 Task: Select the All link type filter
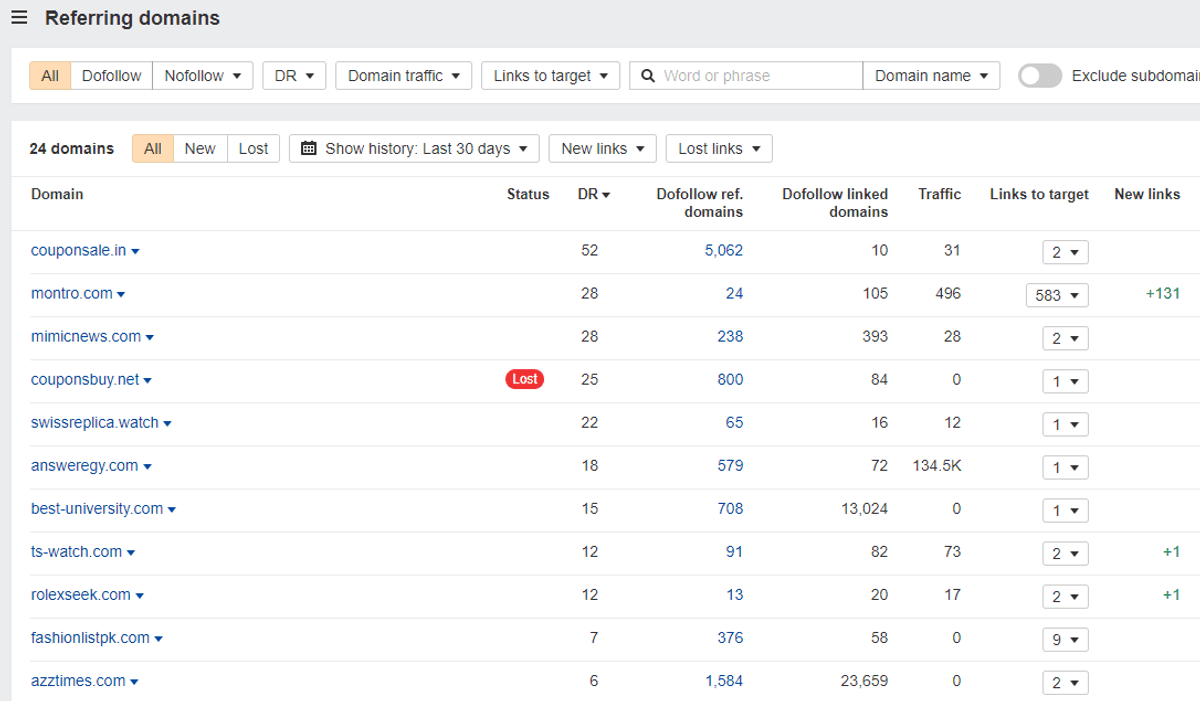click(50, 76)
